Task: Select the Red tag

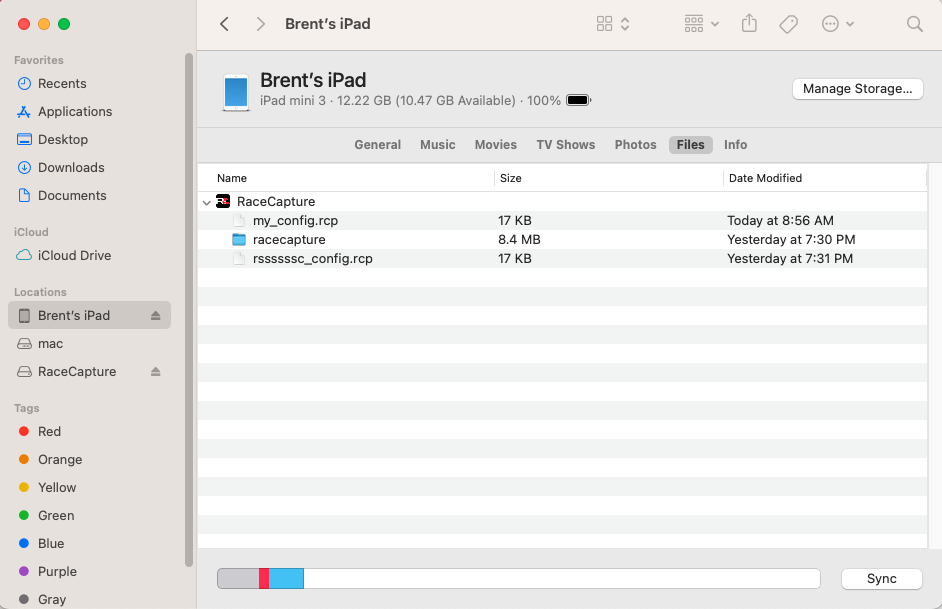Action: click(90, 431)
